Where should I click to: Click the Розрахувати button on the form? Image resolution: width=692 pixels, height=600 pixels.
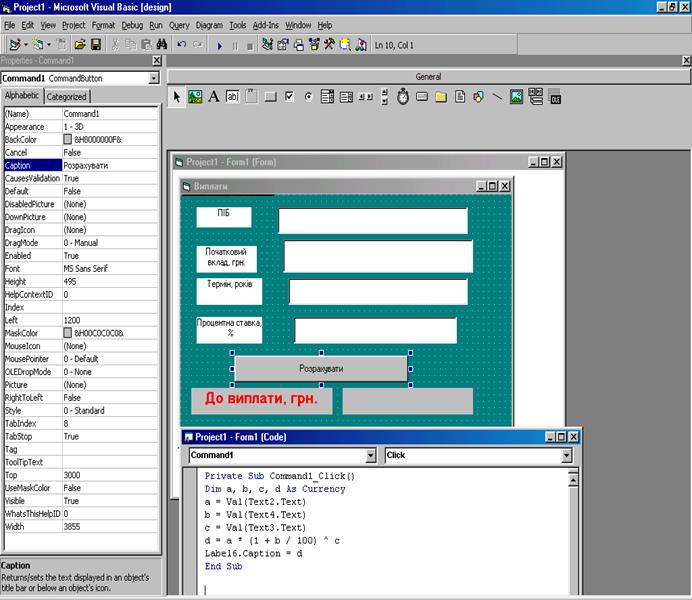tap(321, 368)
